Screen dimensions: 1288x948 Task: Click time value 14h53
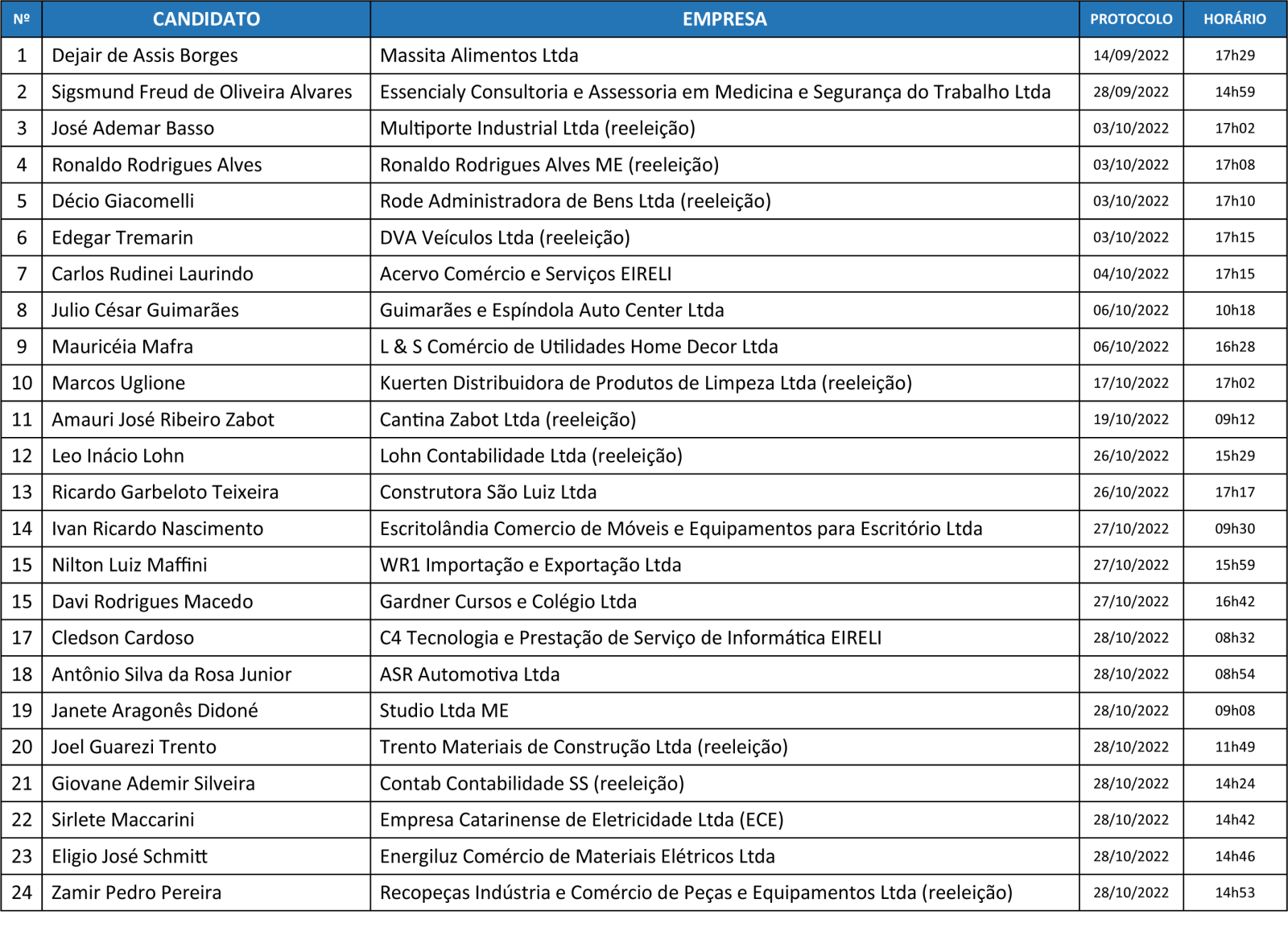1235,892
